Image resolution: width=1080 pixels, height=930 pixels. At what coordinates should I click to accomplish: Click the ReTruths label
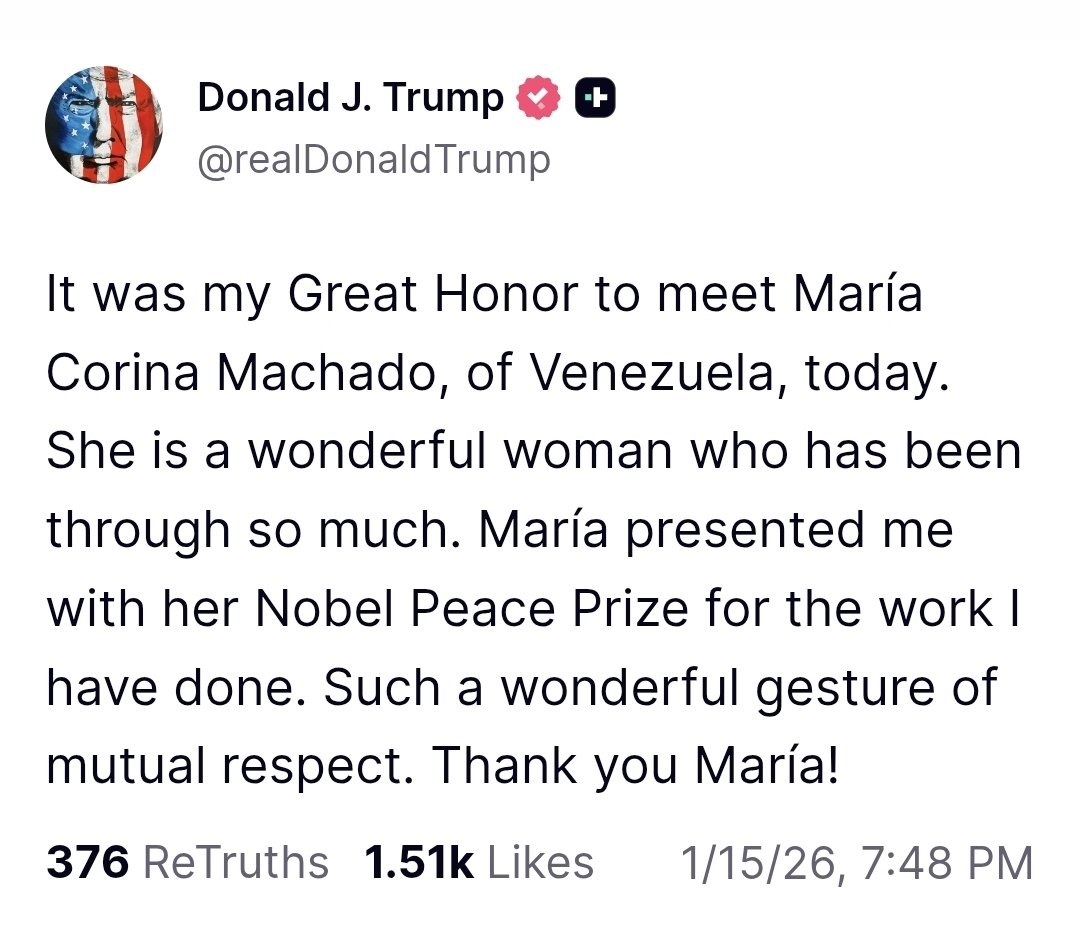(236, 862)
